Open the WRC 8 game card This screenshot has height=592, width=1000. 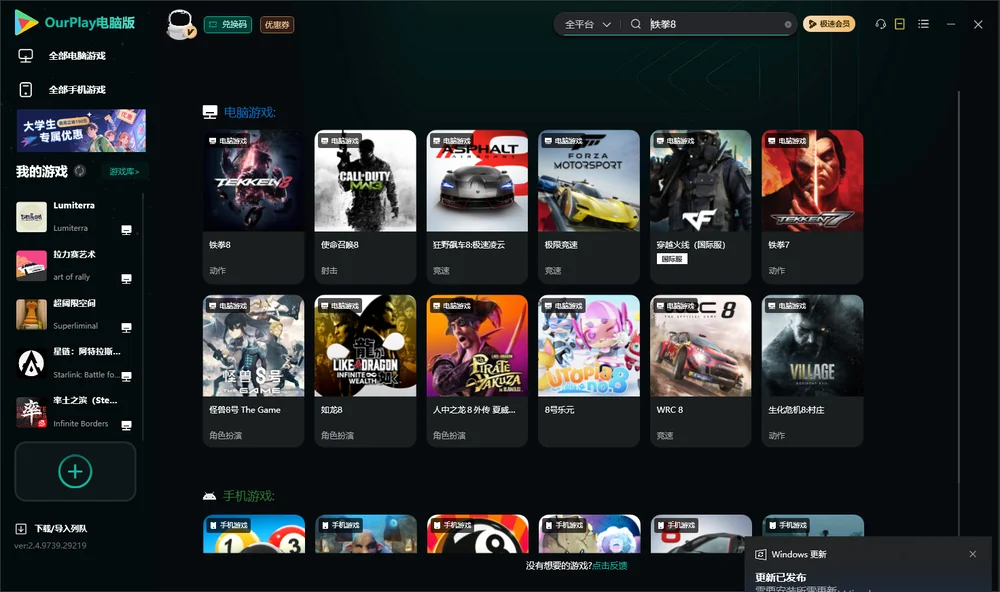pyautogui.click(x=700, y=371)
